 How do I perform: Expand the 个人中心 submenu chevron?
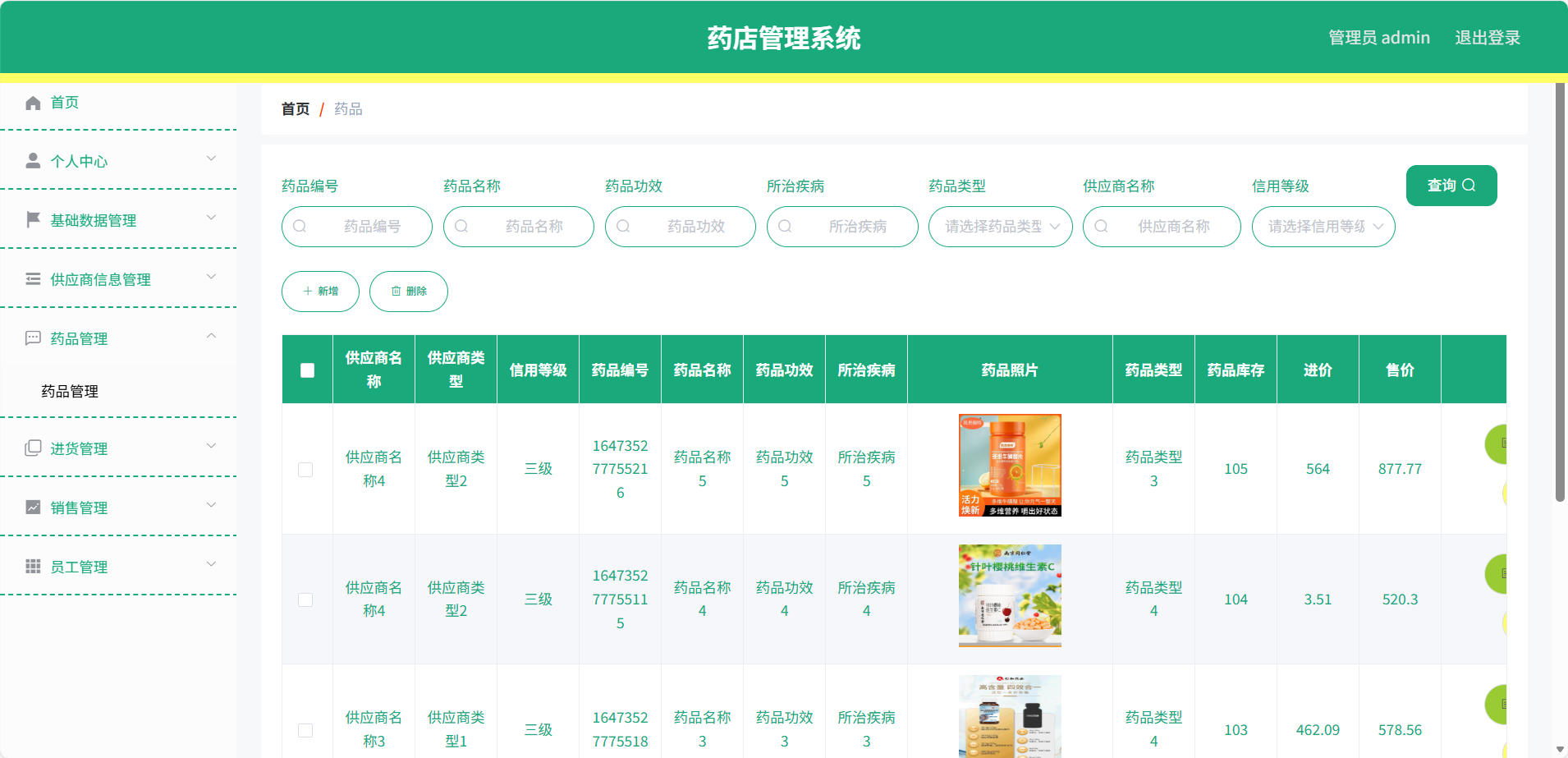(211, 158)
